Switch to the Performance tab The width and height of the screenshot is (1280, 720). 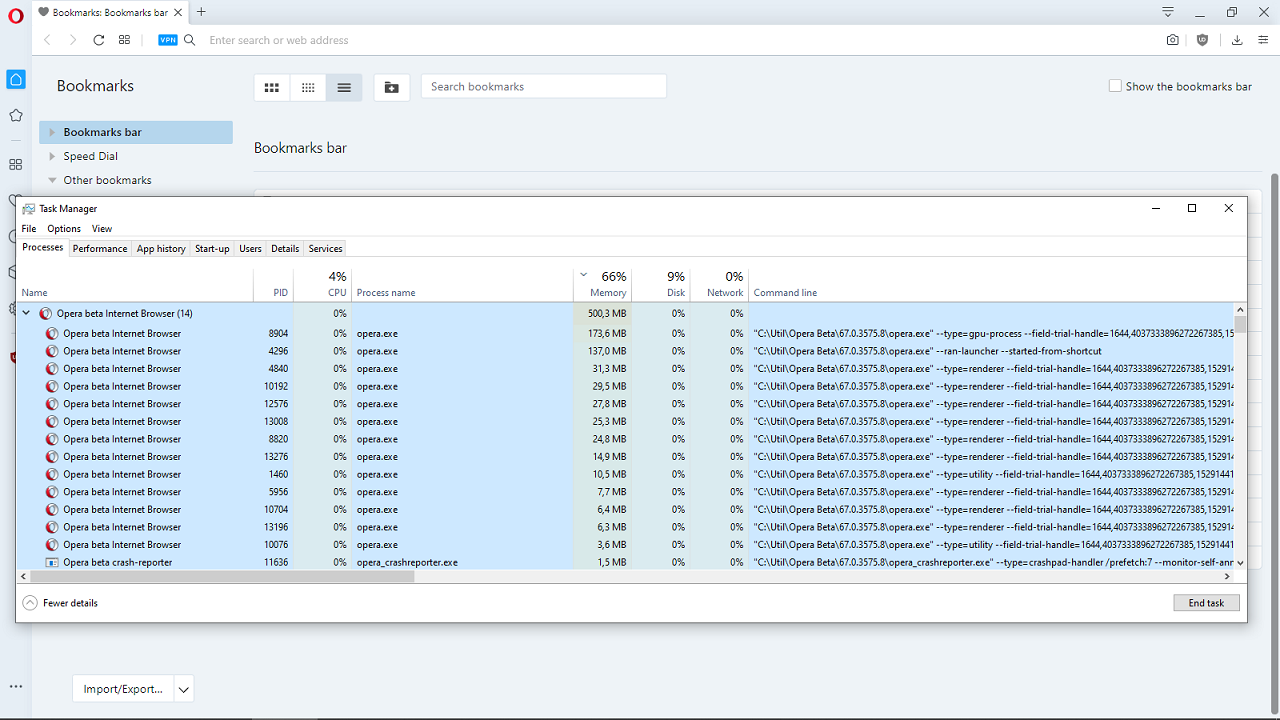coord(100,249)
